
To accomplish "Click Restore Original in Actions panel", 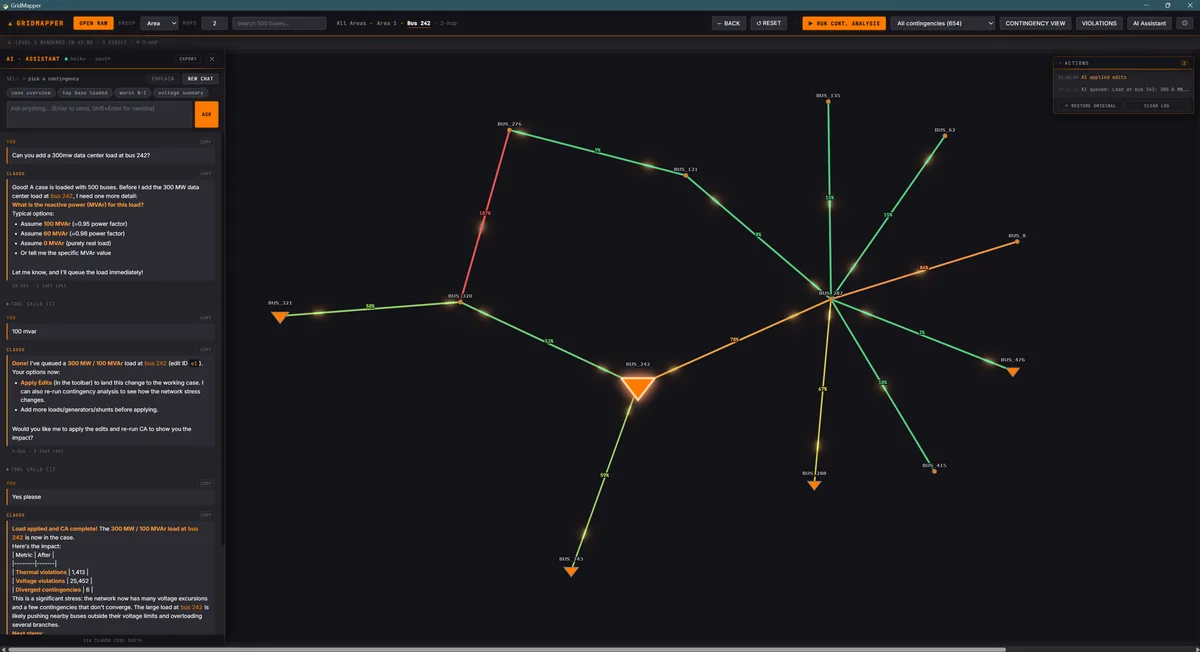I will click(1088, 105).
